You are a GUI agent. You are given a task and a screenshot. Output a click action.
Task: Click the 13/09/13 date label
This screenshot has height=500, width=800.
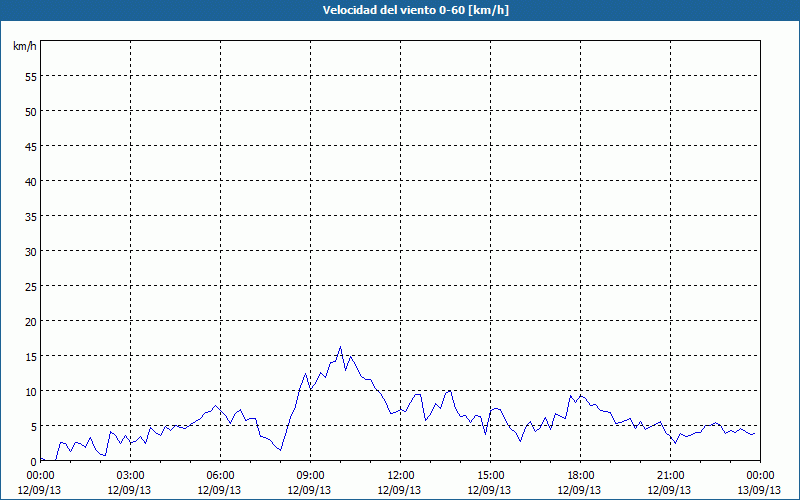tap(761, 489)
